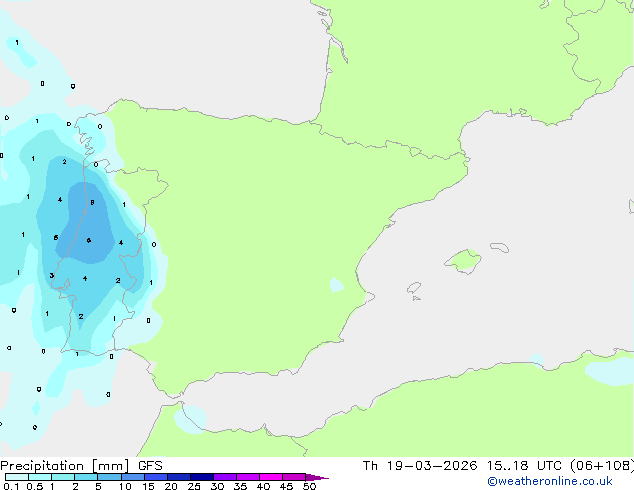Screen dimensions: 634x490
Task: Click the '35' legend scale label
Action: tap(240, 486)
